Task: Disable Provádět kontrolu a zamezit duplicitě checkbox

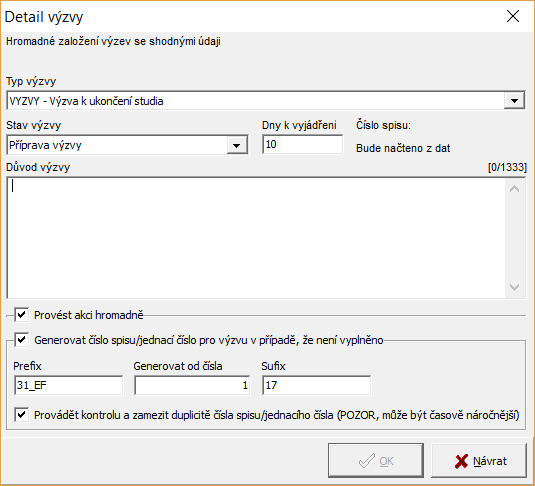Action: point(21,415)
